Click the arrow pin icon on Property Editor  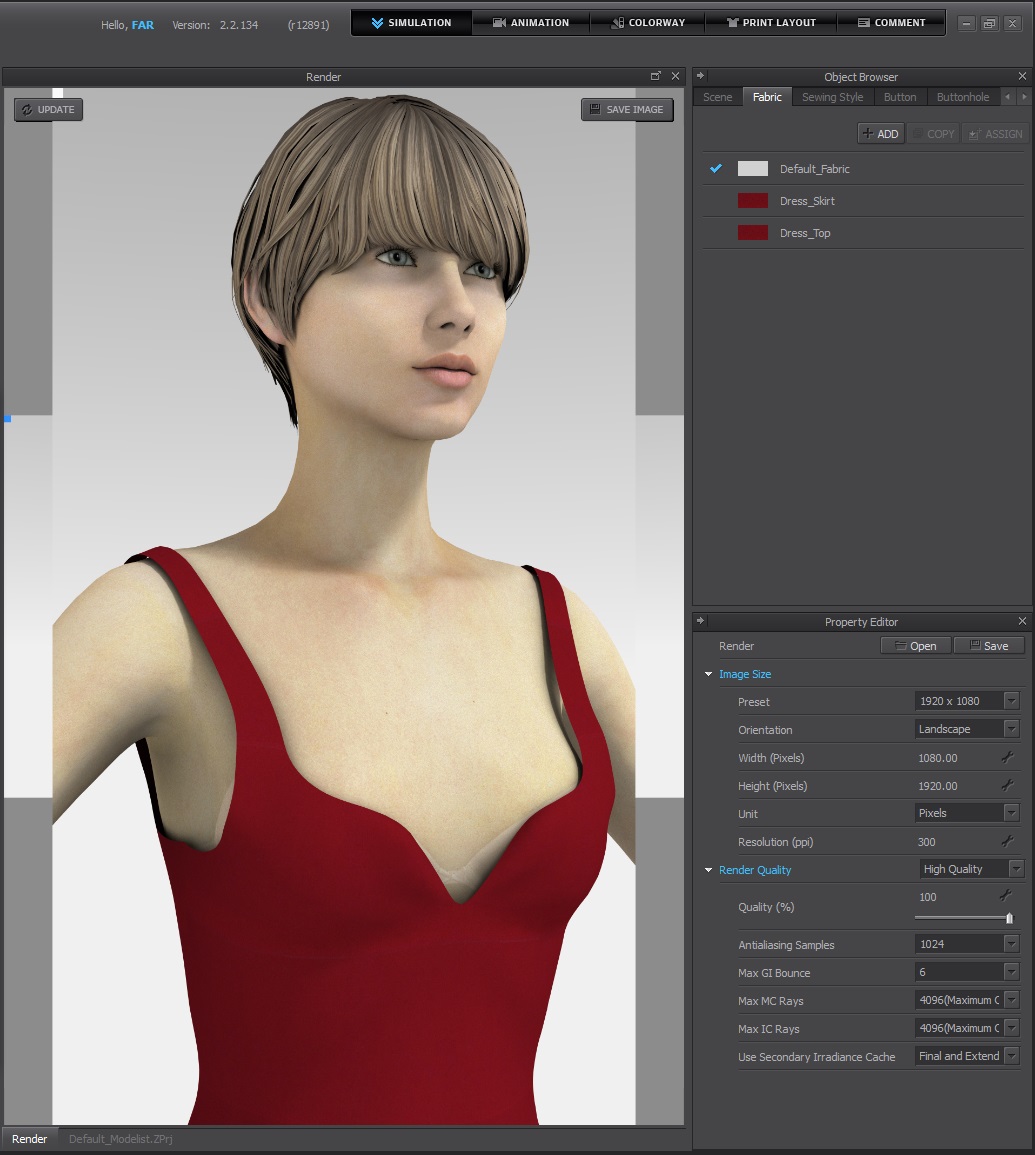pos(700,621)
